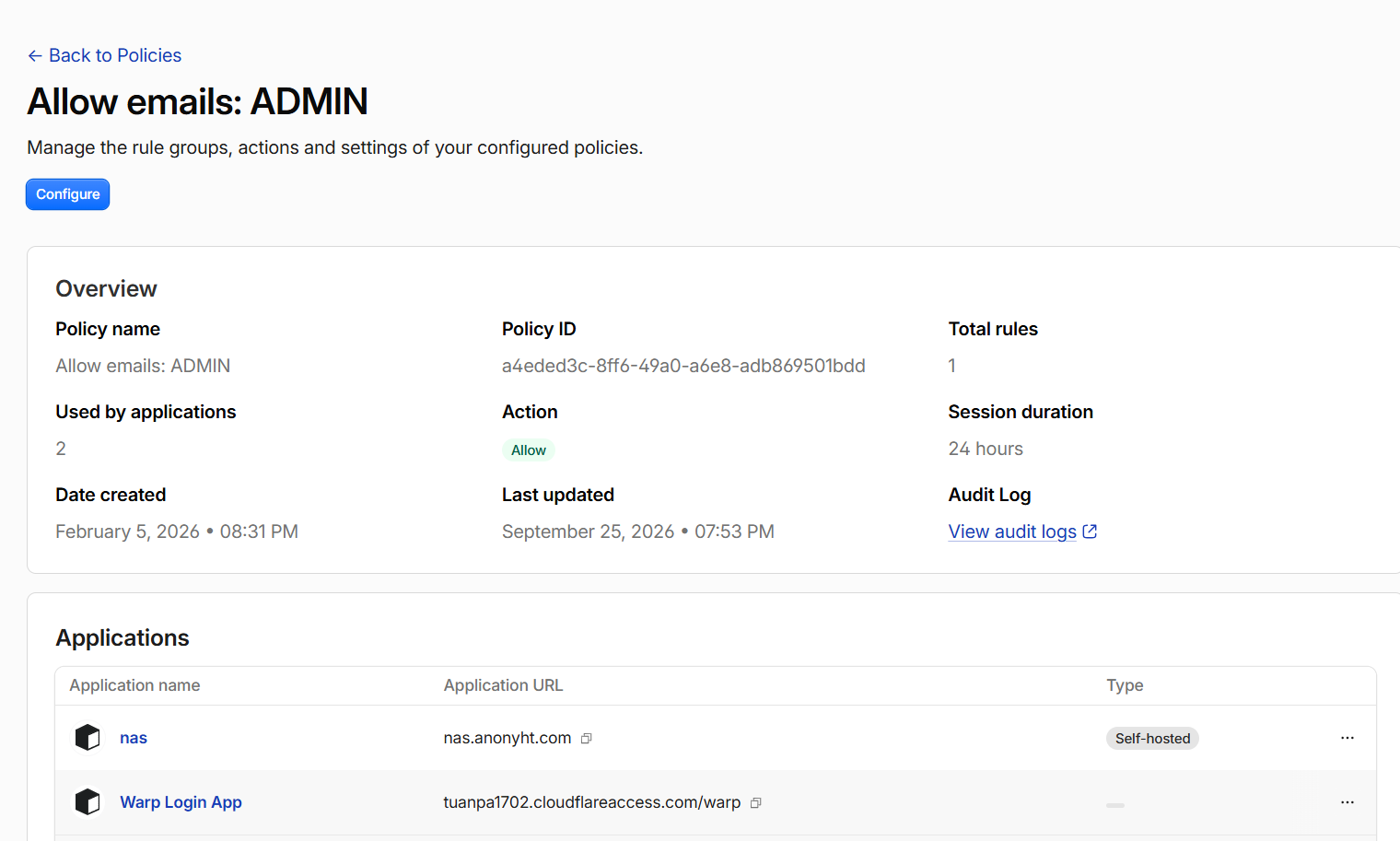
Task: Copy the cloudflareaccess.com/warp URL icon
Action: click(756, 803)
